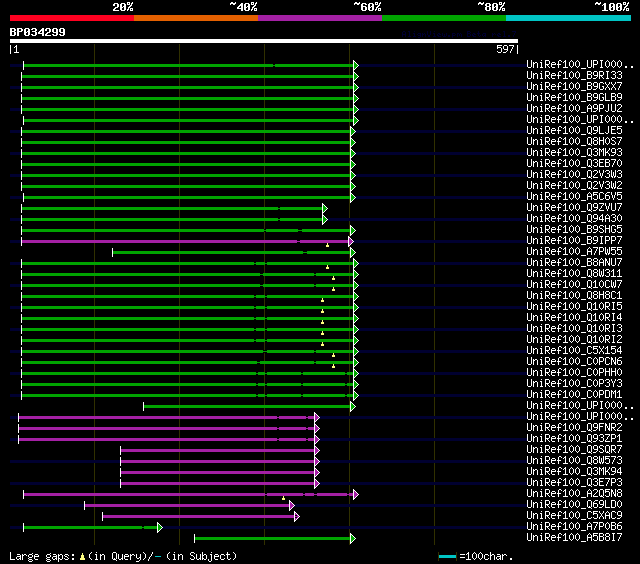
Task: Click the purple alignment bar for UniRef100_Q8W573
Action: pos(217,461)
